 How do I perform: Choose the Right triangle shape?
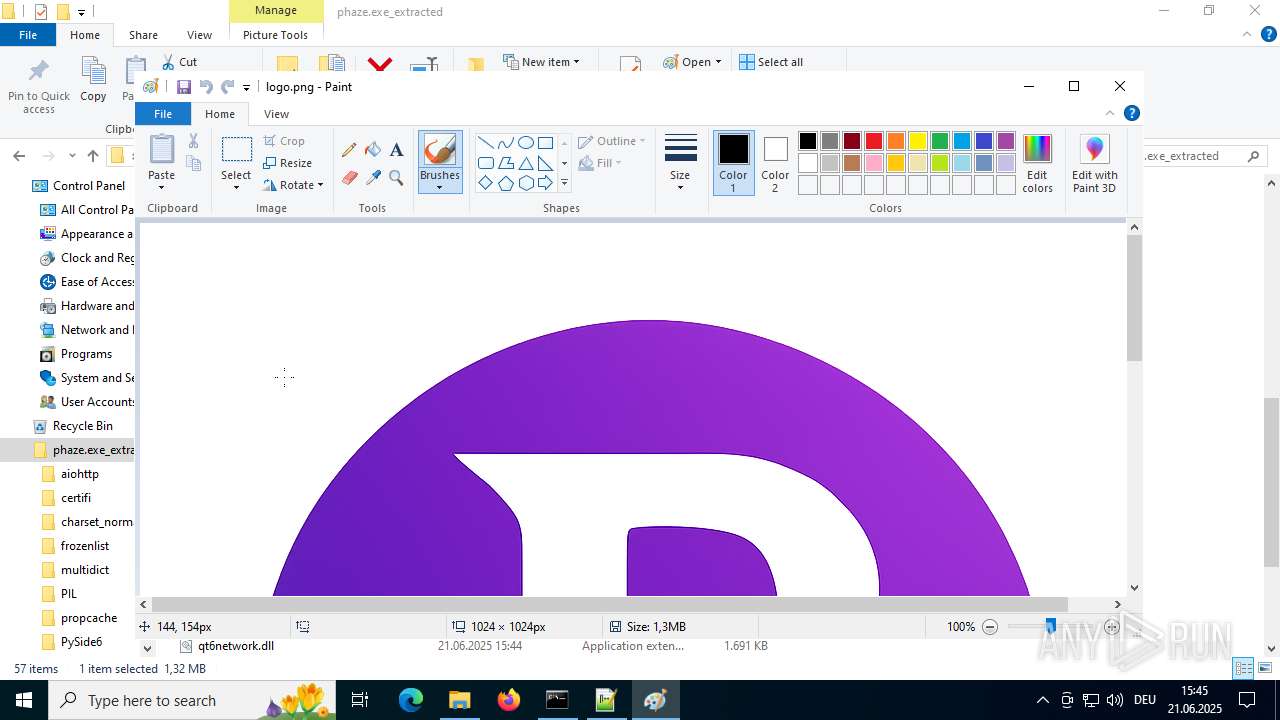(x=545, y=163)
